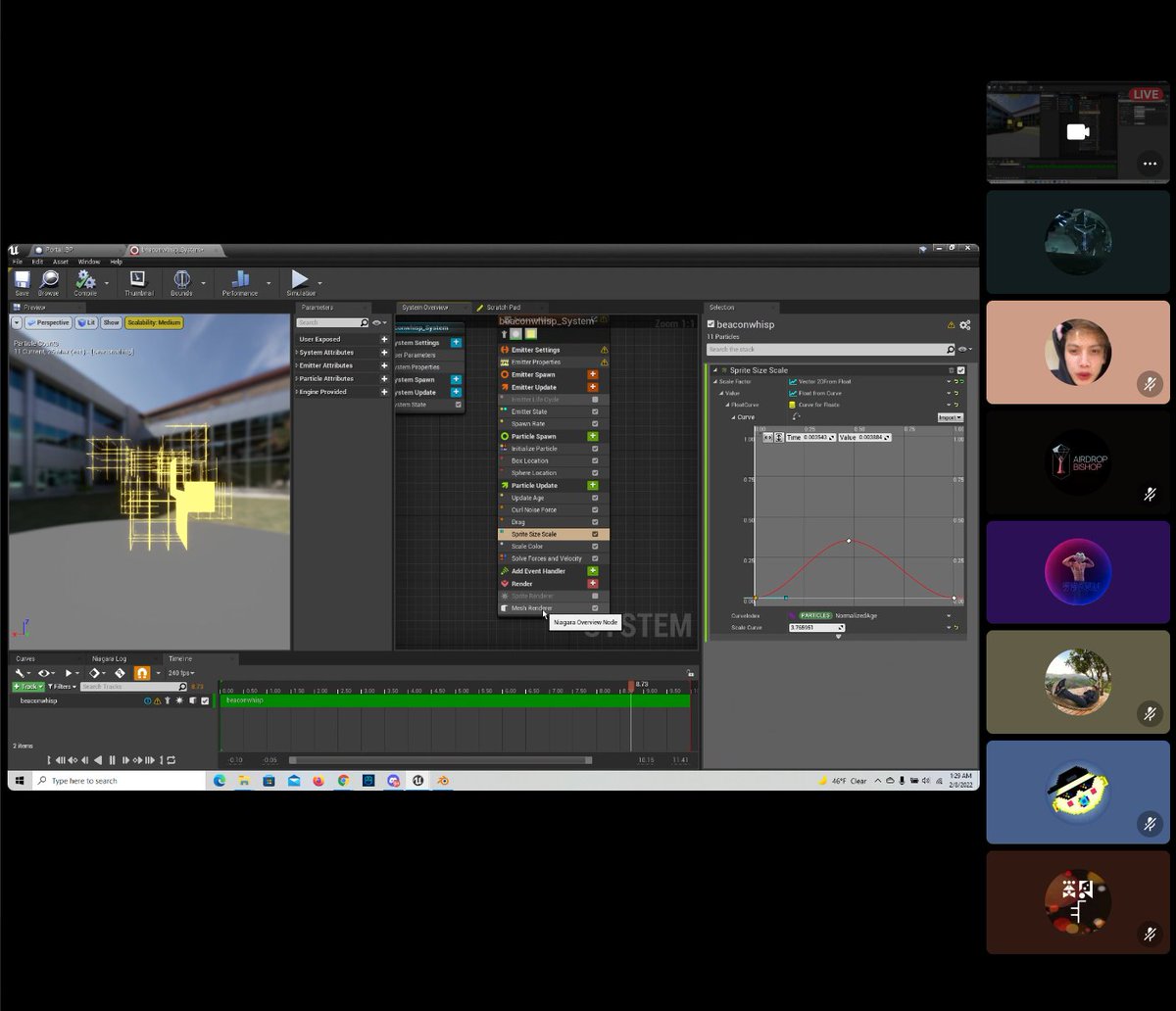Expand the Engine Provided category
Viewport: 1176px width, 1011px height.
click(297, 392)
